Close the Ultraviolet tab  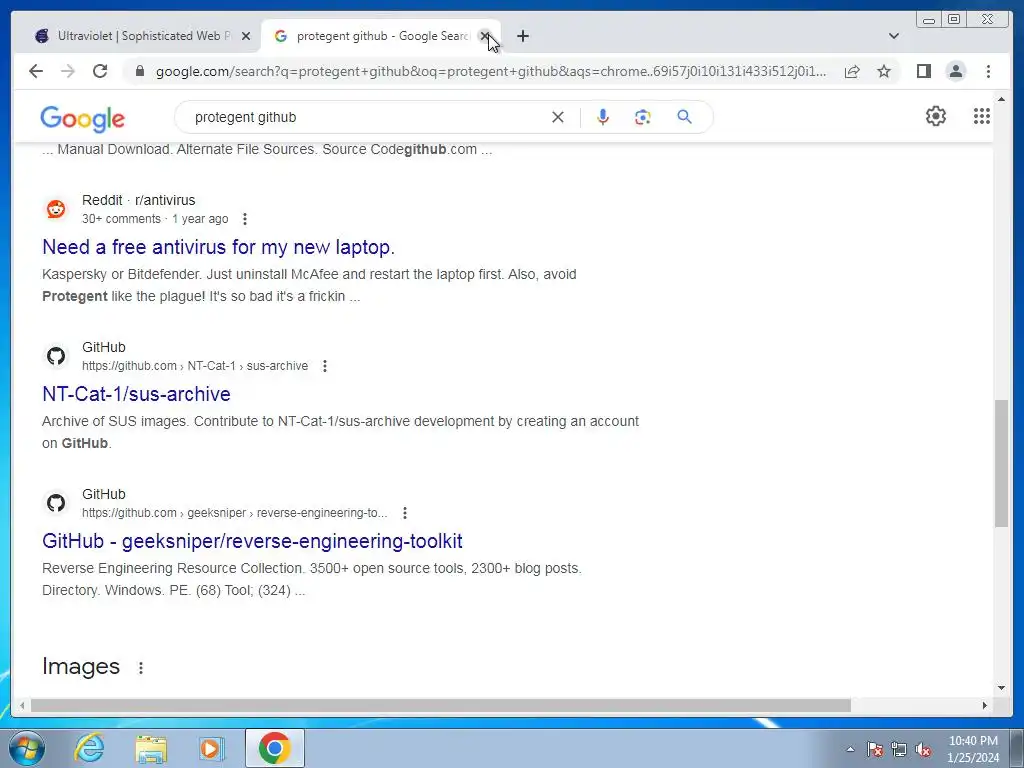tap(246, 36)
